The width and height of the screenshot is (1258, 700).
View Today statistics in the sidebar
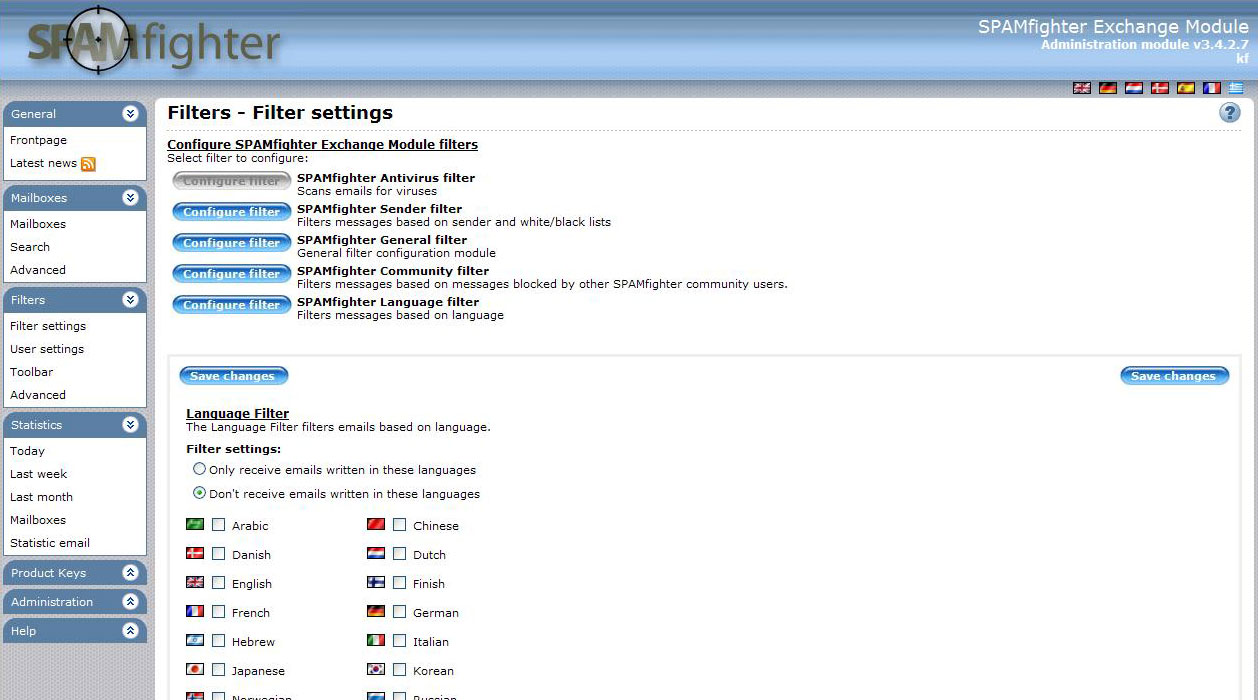(x=27, y=451)
